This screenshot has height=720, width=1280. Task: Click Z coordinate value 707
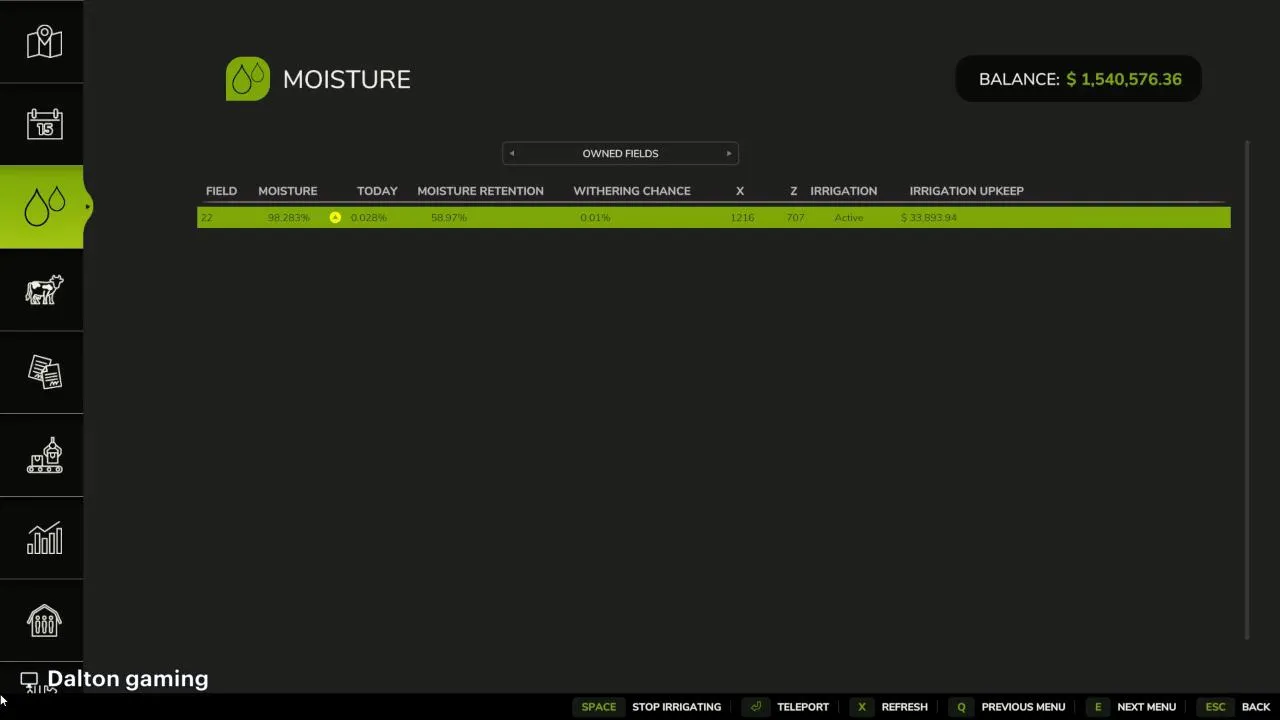click(795, 217)
